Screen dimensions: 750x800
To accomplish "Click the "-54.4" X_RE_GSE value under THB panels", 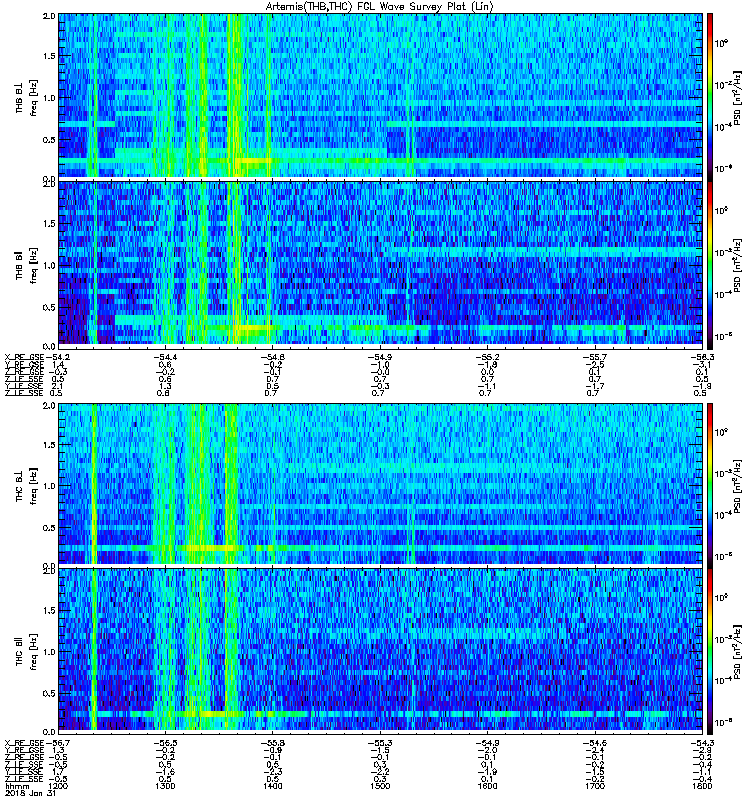I will coord(165,357).
